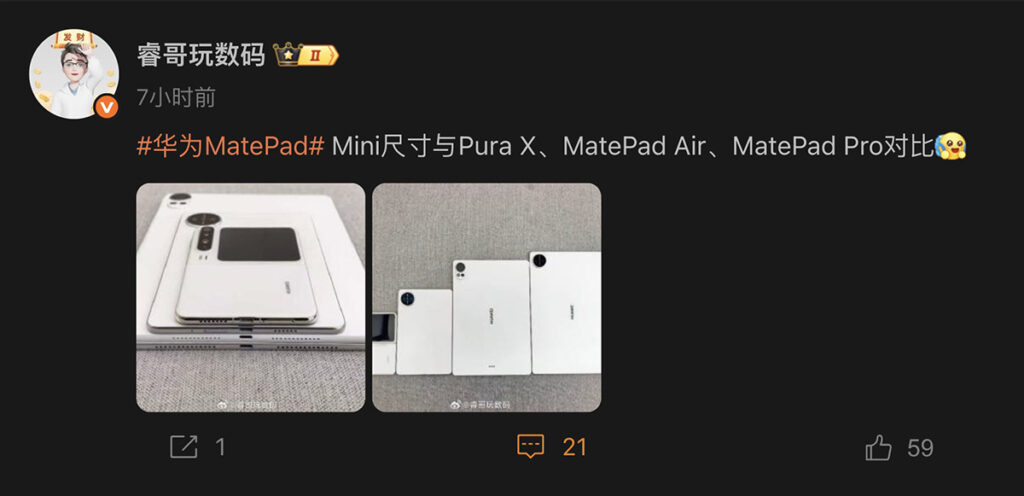Click the comment count 21
This screenshot has width=1024, height=496.
tap(575, 447)
